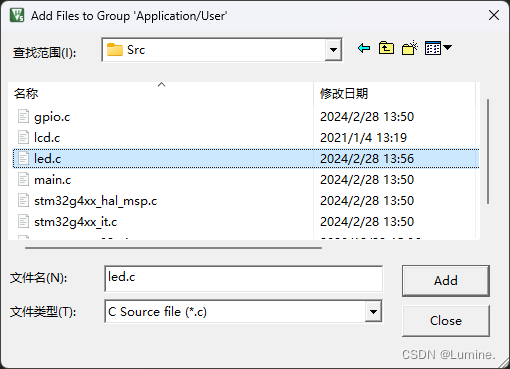Click the Add button

tap(446, 281)
